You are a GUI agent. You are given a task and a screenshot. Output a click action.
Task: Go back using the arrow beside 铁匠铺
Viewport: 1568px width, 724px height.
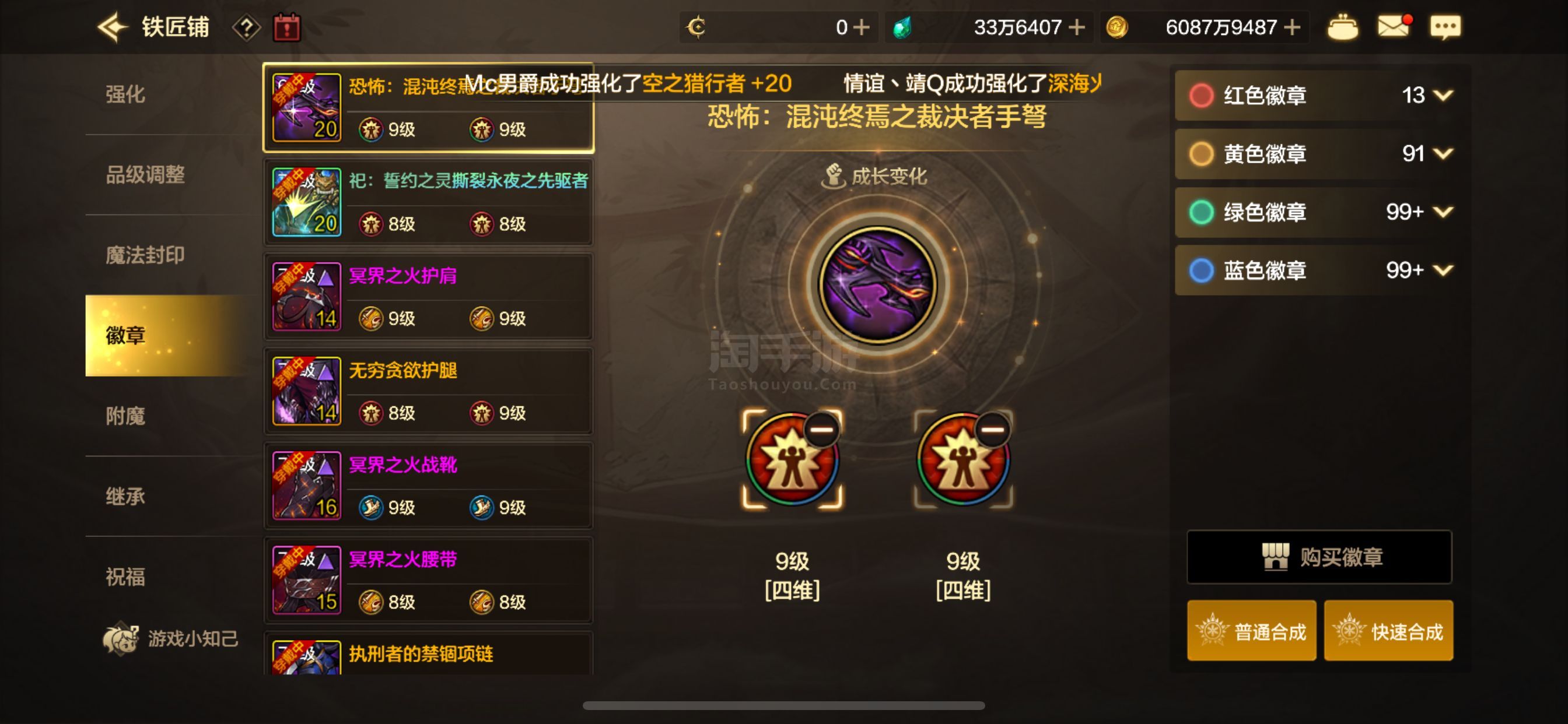click(x=112, y=27)
